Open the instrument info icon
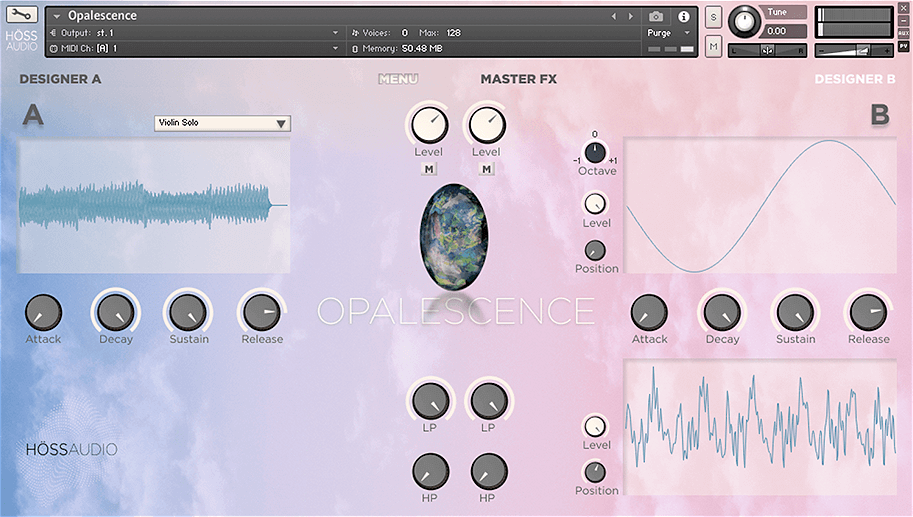Screen dimensions: 913x517 point(684,16)
